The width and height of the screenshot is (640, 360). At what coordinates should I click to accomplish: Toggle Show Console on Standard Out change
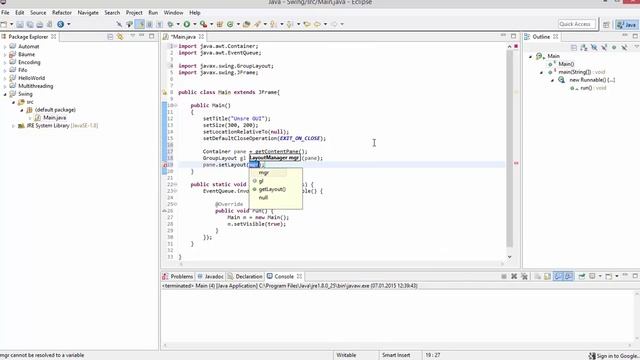(x=558, y=276)
